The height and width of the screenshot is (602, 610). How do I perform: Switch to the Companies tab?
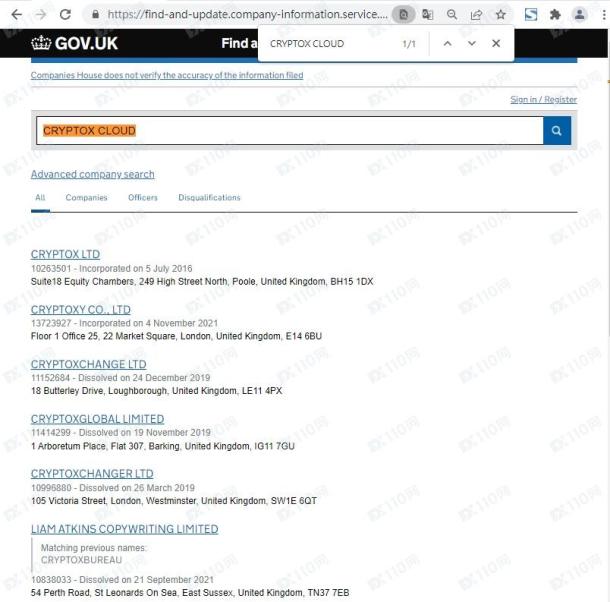(x=86, y=198)
